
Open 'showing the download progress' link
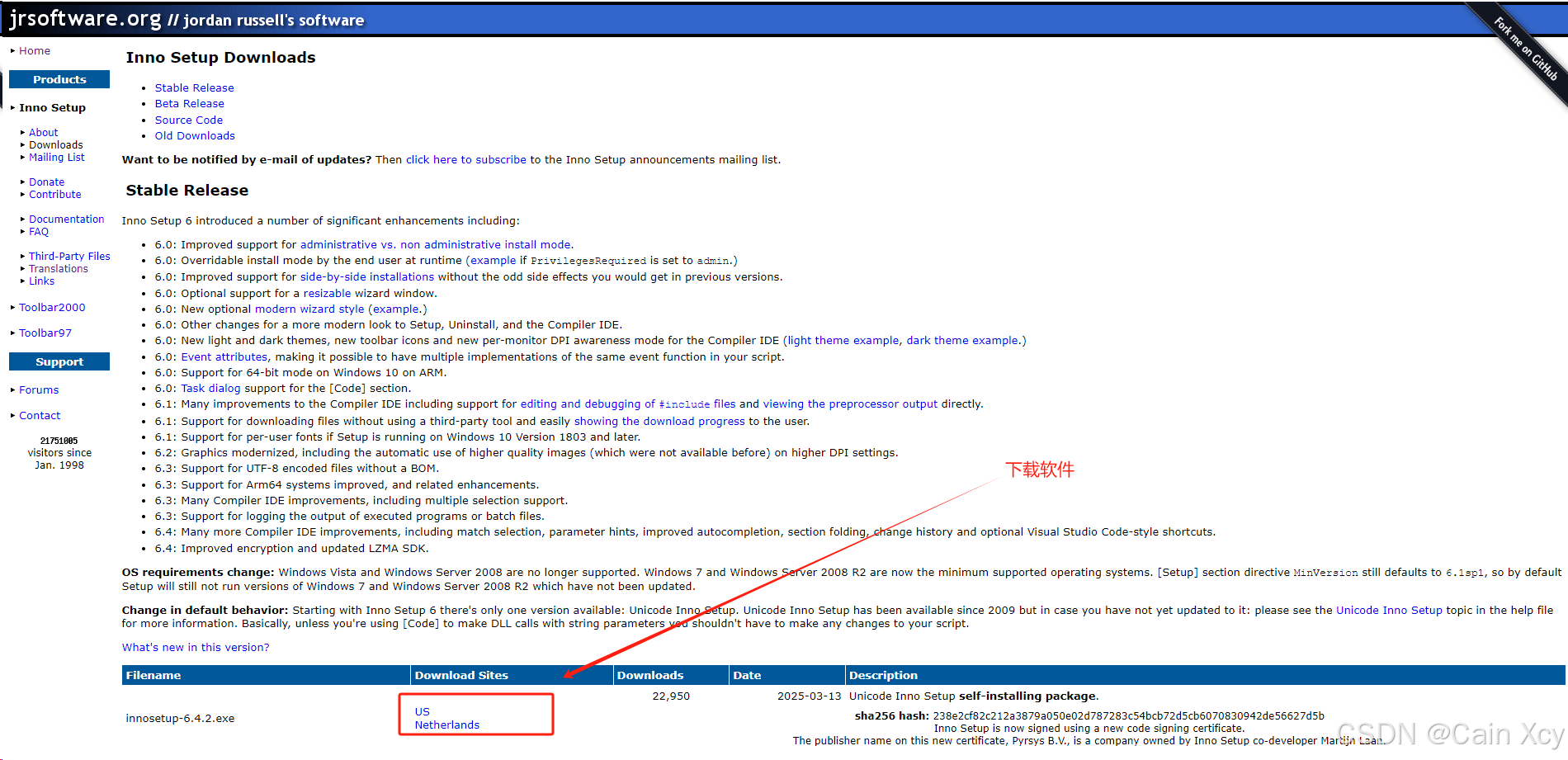pos(659,422)
